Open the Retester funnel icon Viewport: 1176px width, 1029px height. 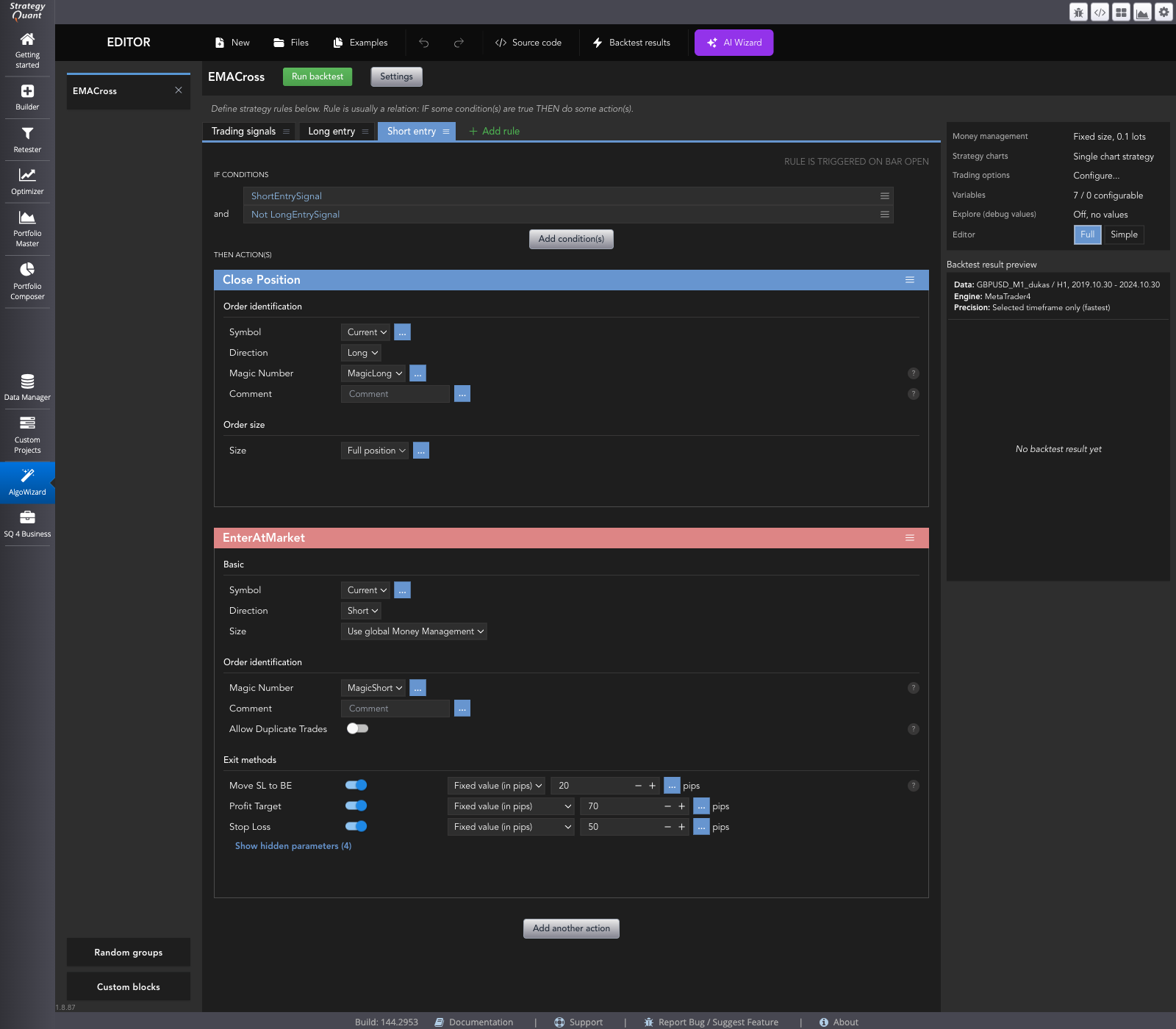27,134
